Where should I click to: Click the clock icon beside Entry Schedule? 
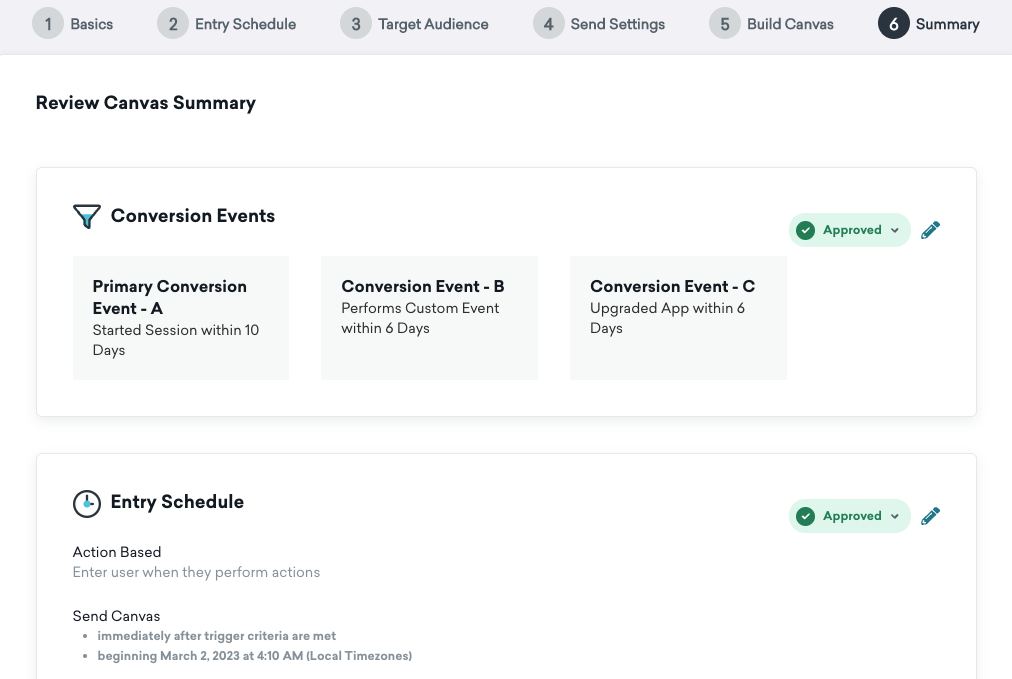coord(87,503)
